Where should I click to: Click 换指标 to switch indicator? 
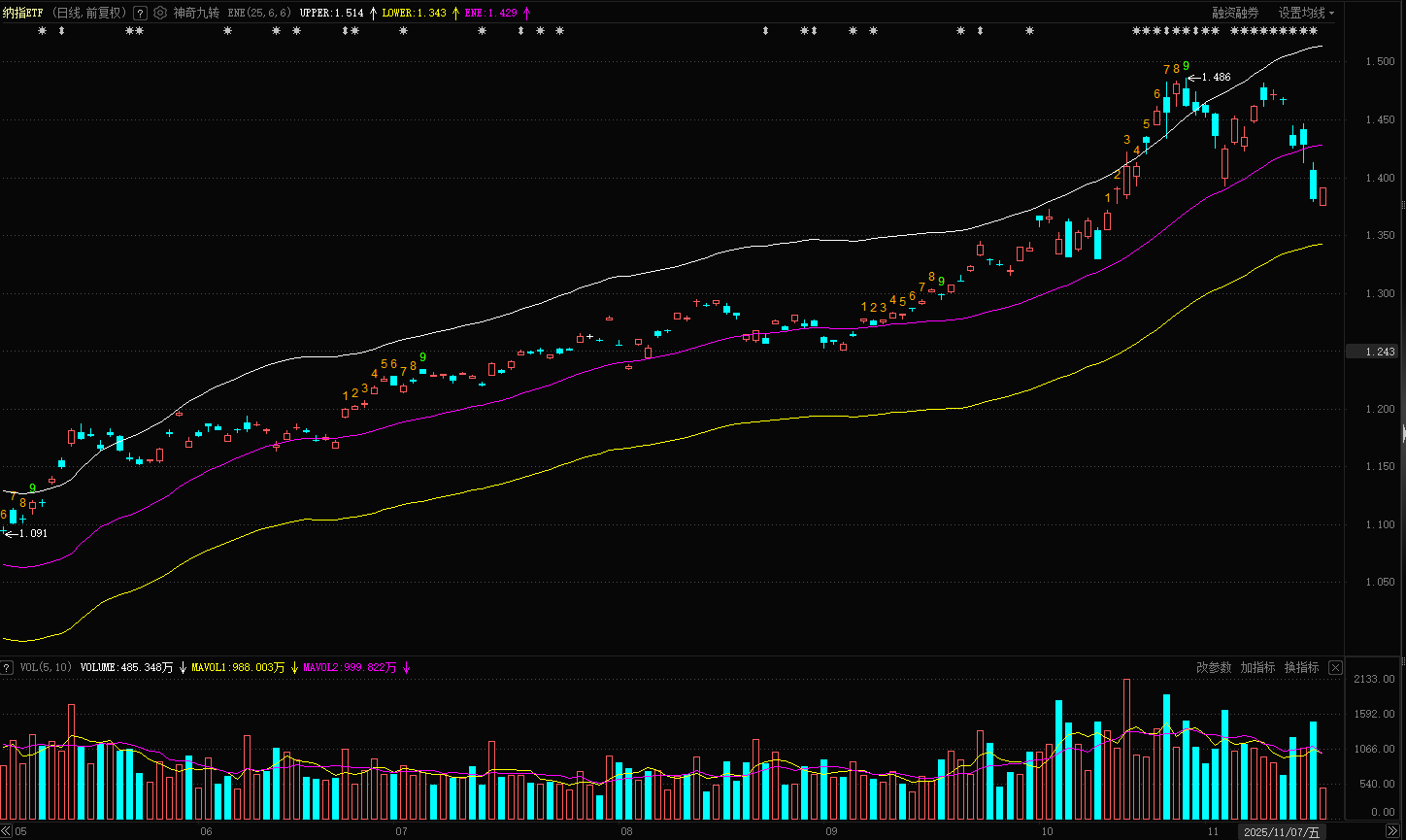click(1301, 667)
